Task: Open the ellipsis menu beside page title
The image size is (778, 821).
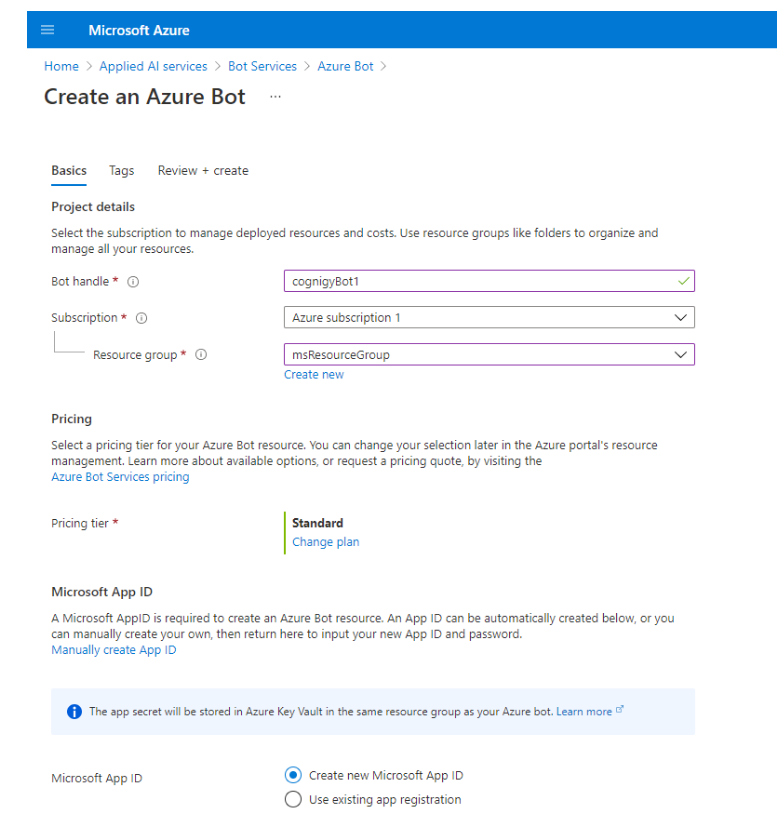Action: point(275,97)
